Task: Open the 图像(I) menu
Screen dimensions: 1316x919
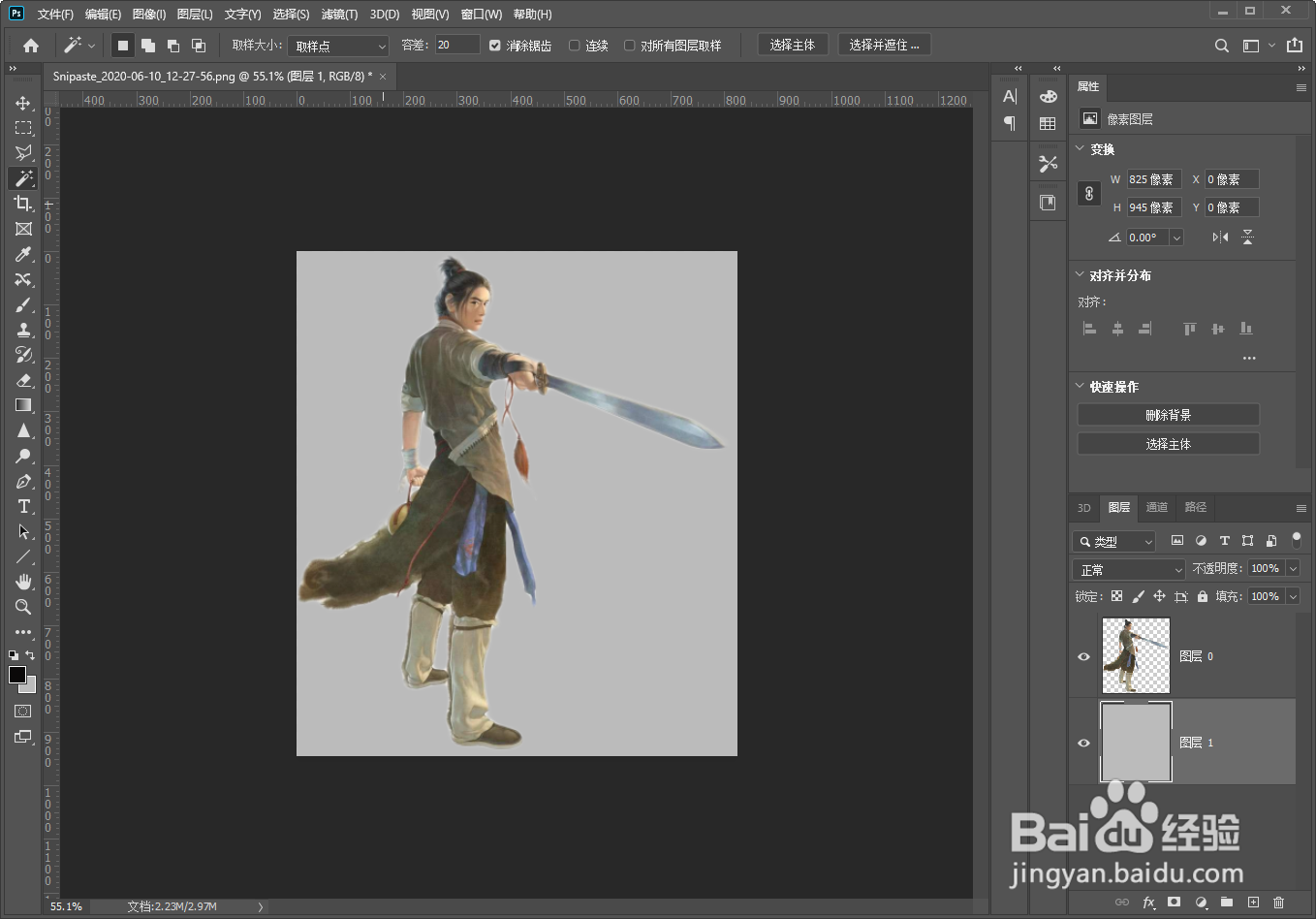Action: [x=149, y=14]
